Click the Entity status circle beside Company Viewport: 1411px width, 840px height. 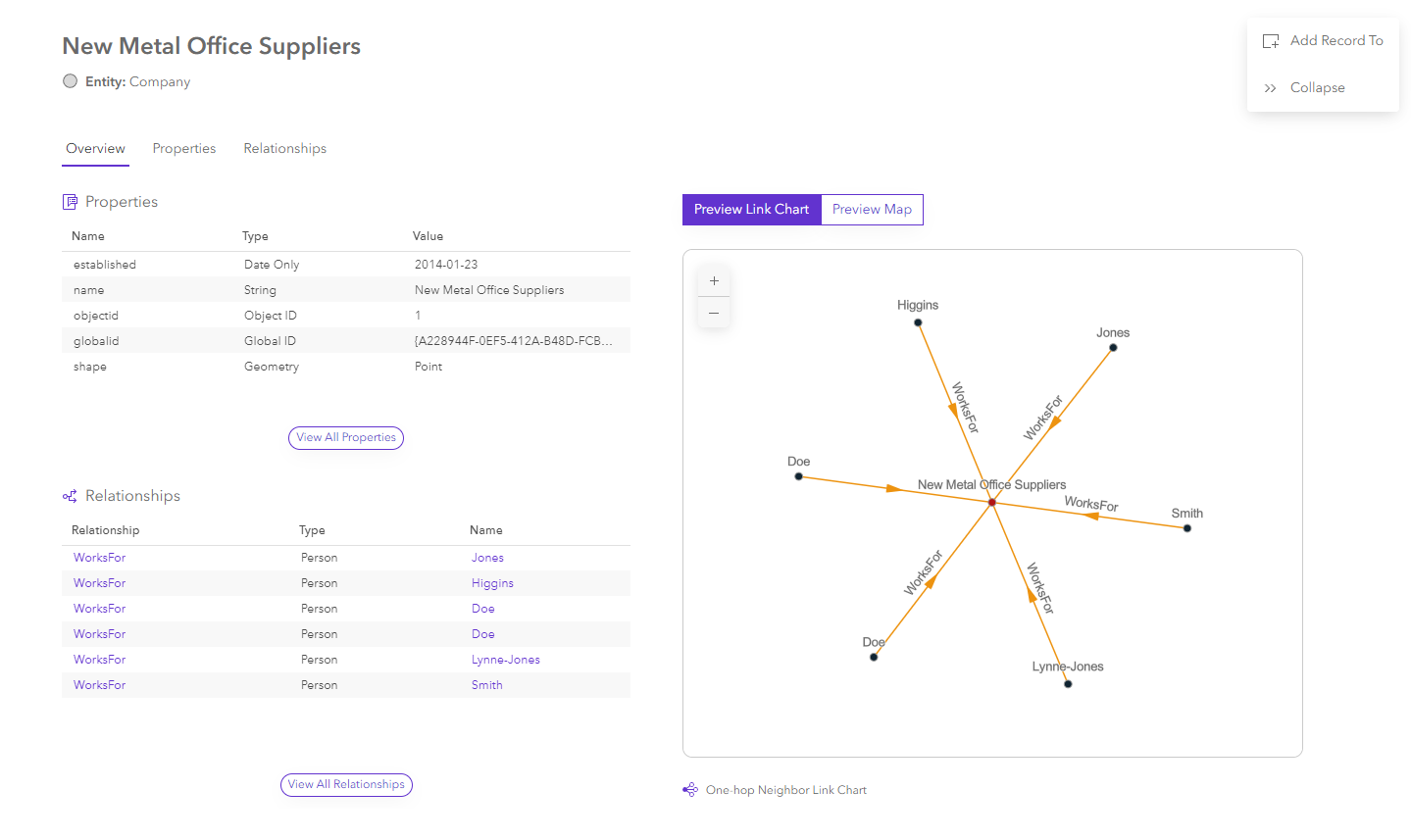coord(70,81)
